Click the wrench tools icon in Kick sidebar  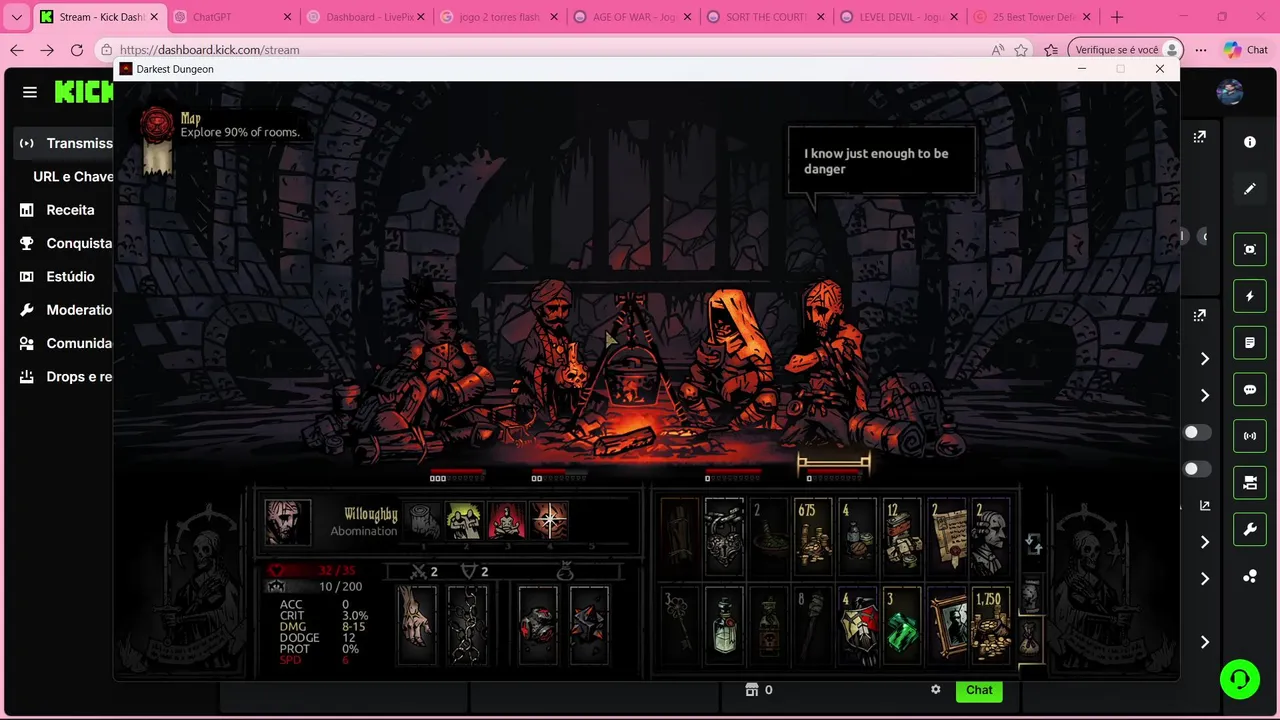tap(1249, 530)
